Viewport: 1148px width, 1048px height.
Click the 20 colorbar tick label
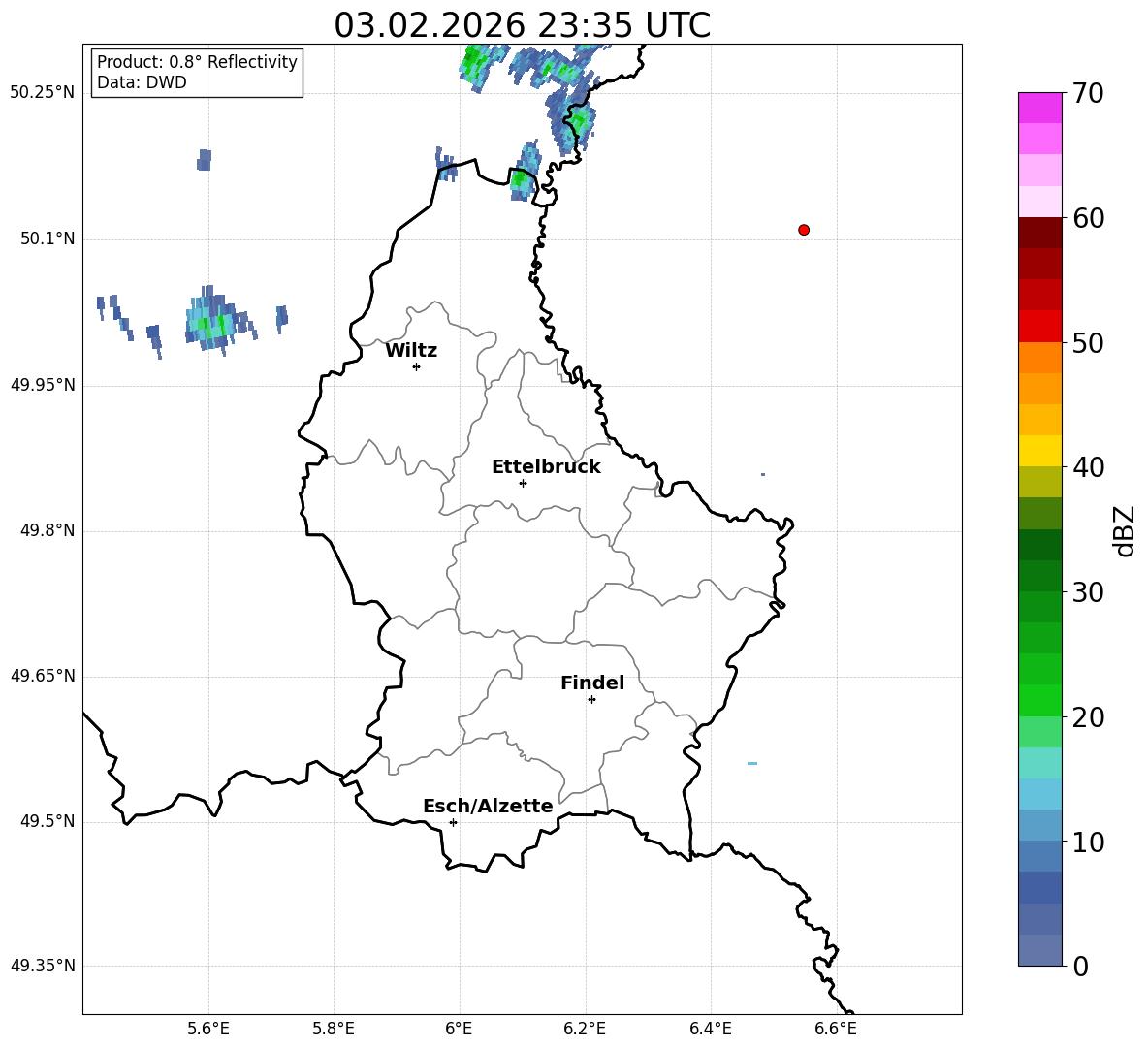point(1088,717)
